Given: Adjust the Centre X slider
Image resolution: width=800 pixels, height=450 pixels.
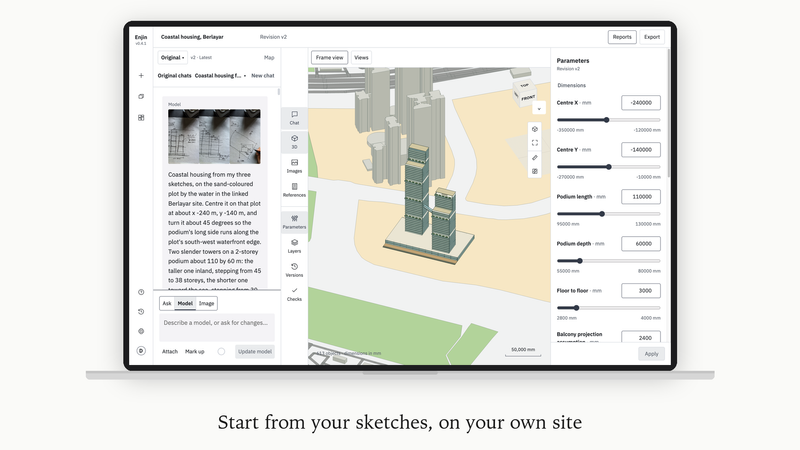Looking at the screenshot, I should [609, 120].
